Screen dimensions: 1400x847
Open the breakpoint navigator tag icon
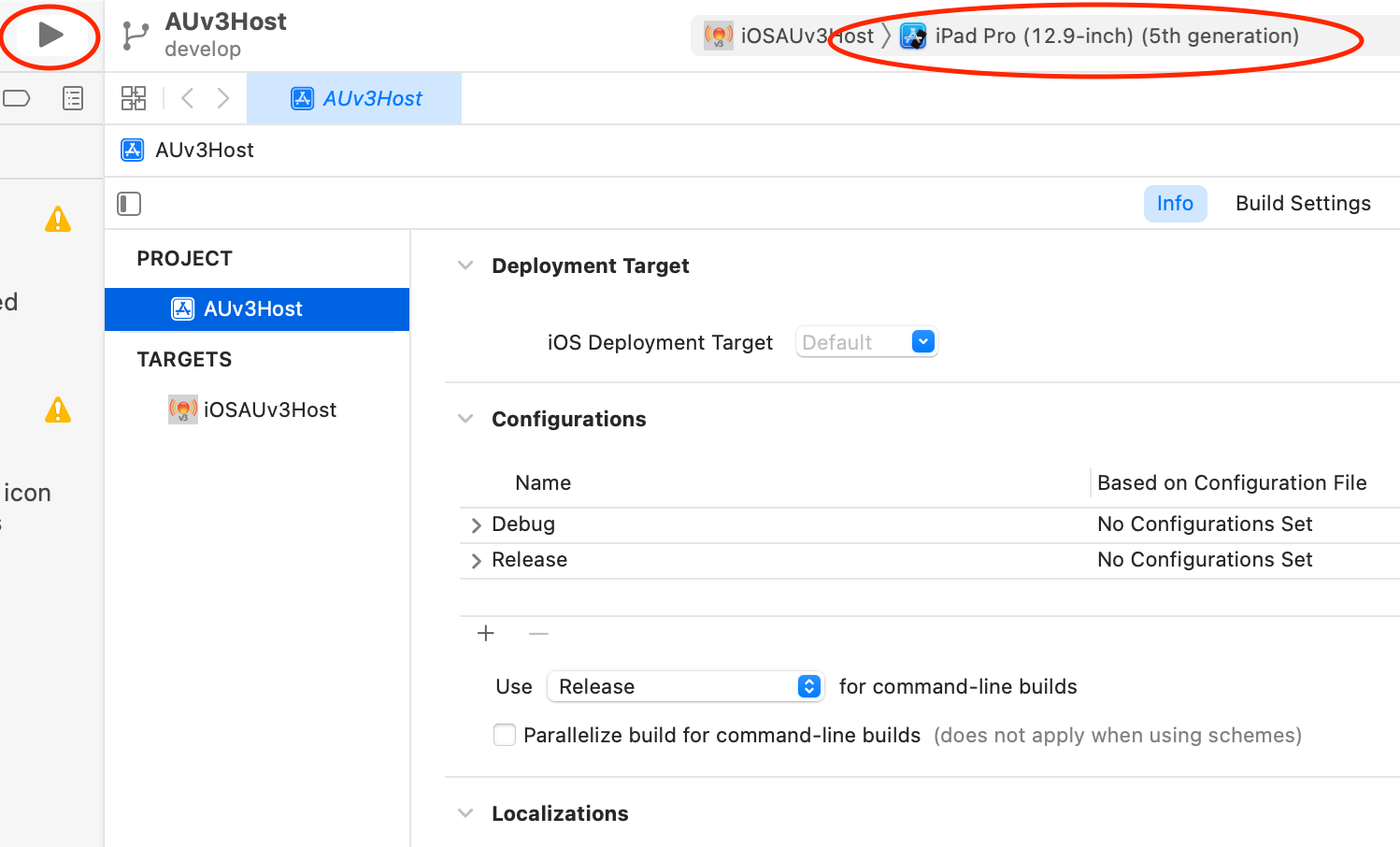coord(17,98)
